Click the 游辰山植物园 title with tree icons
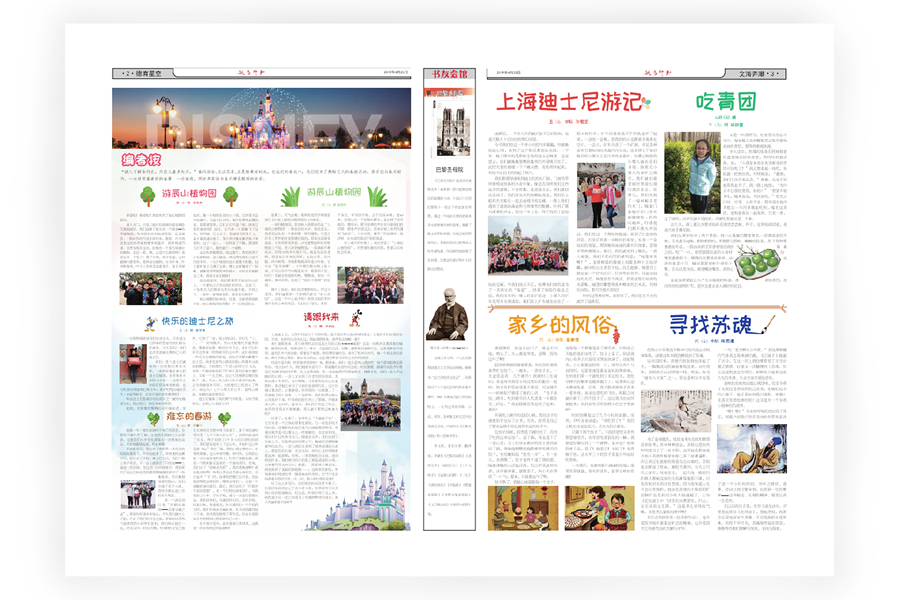900x600 pixels. 189,193
